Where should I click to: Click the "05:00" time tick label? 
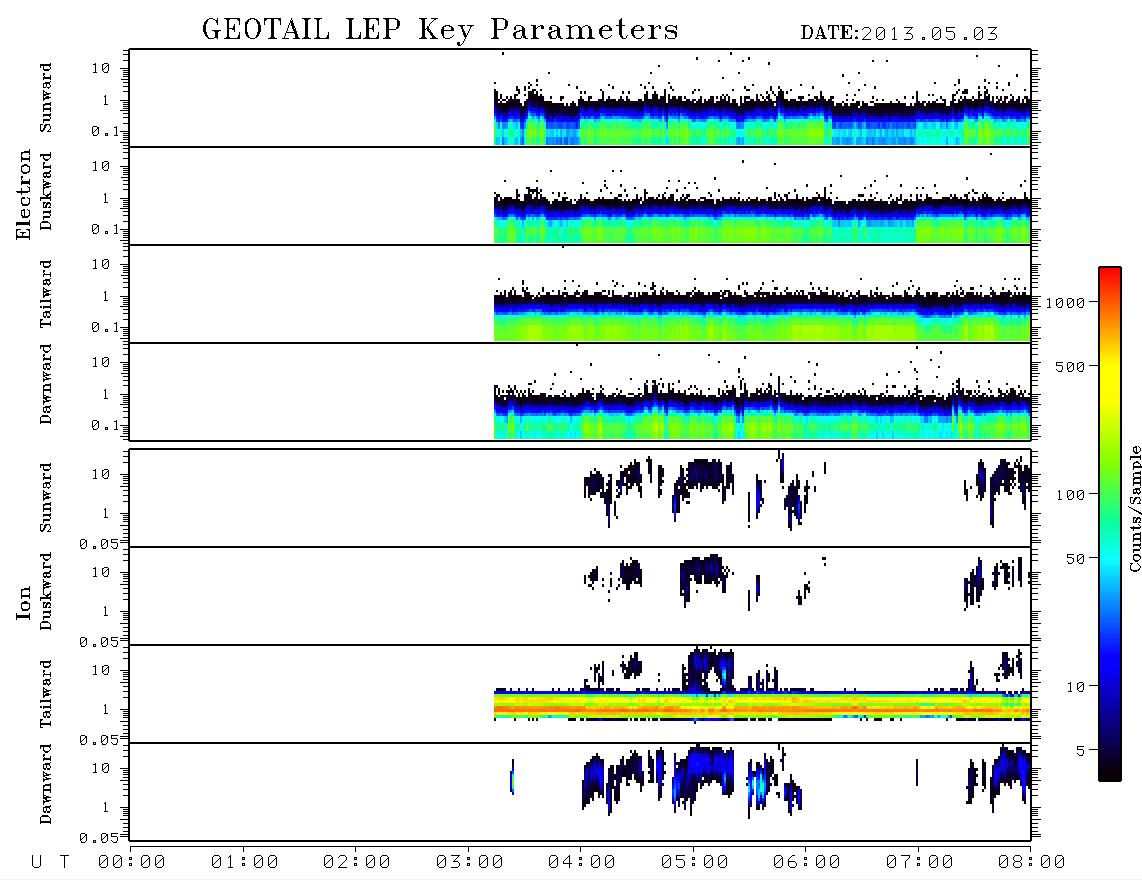tap(695, 862)
